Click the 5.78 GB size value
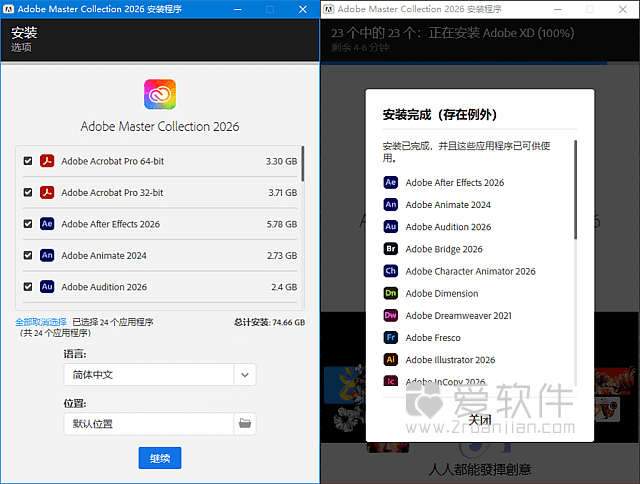This screenshot has height=484, width=640. pyautogui.click(x=282, y=224)
